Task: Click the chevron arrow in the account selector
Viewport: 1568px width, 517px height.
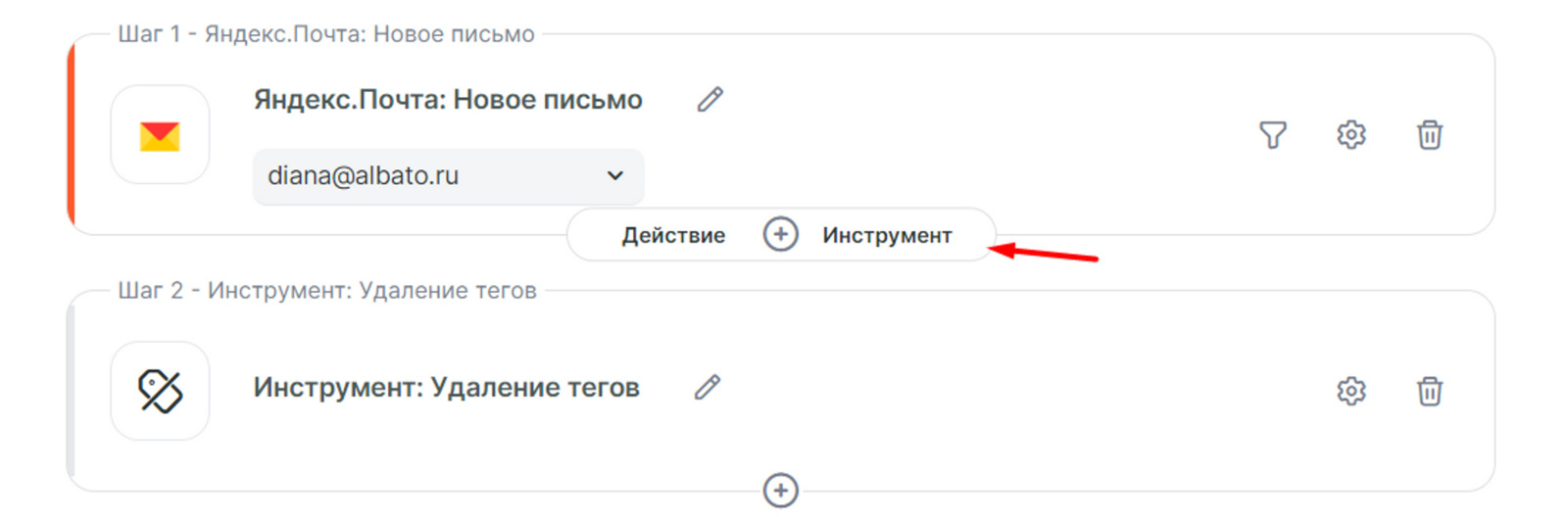Action: (615, 176)
